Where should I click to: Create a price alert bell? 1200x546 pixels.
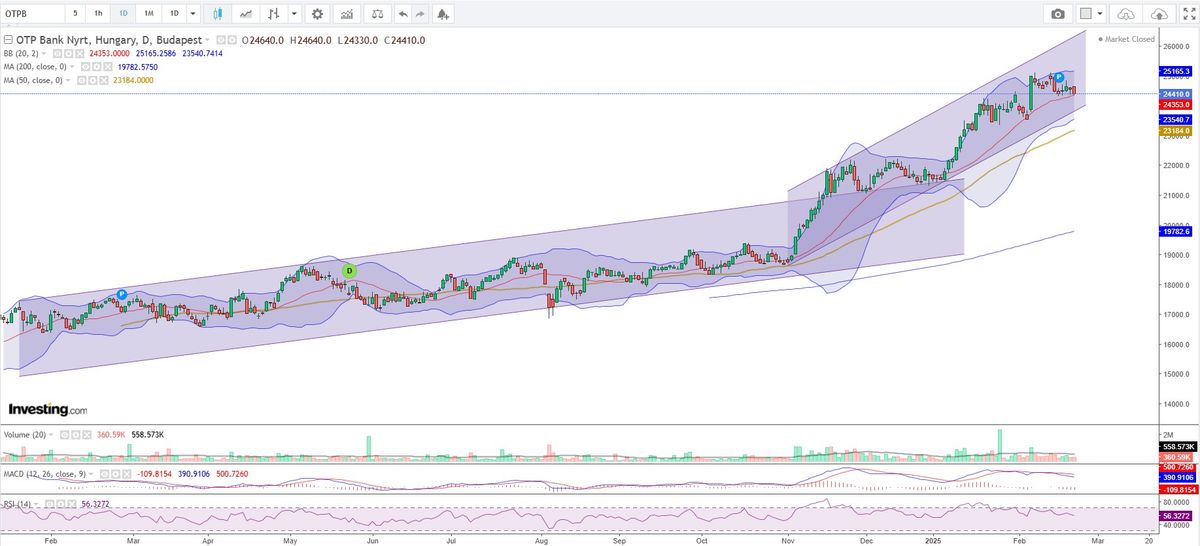443,14
